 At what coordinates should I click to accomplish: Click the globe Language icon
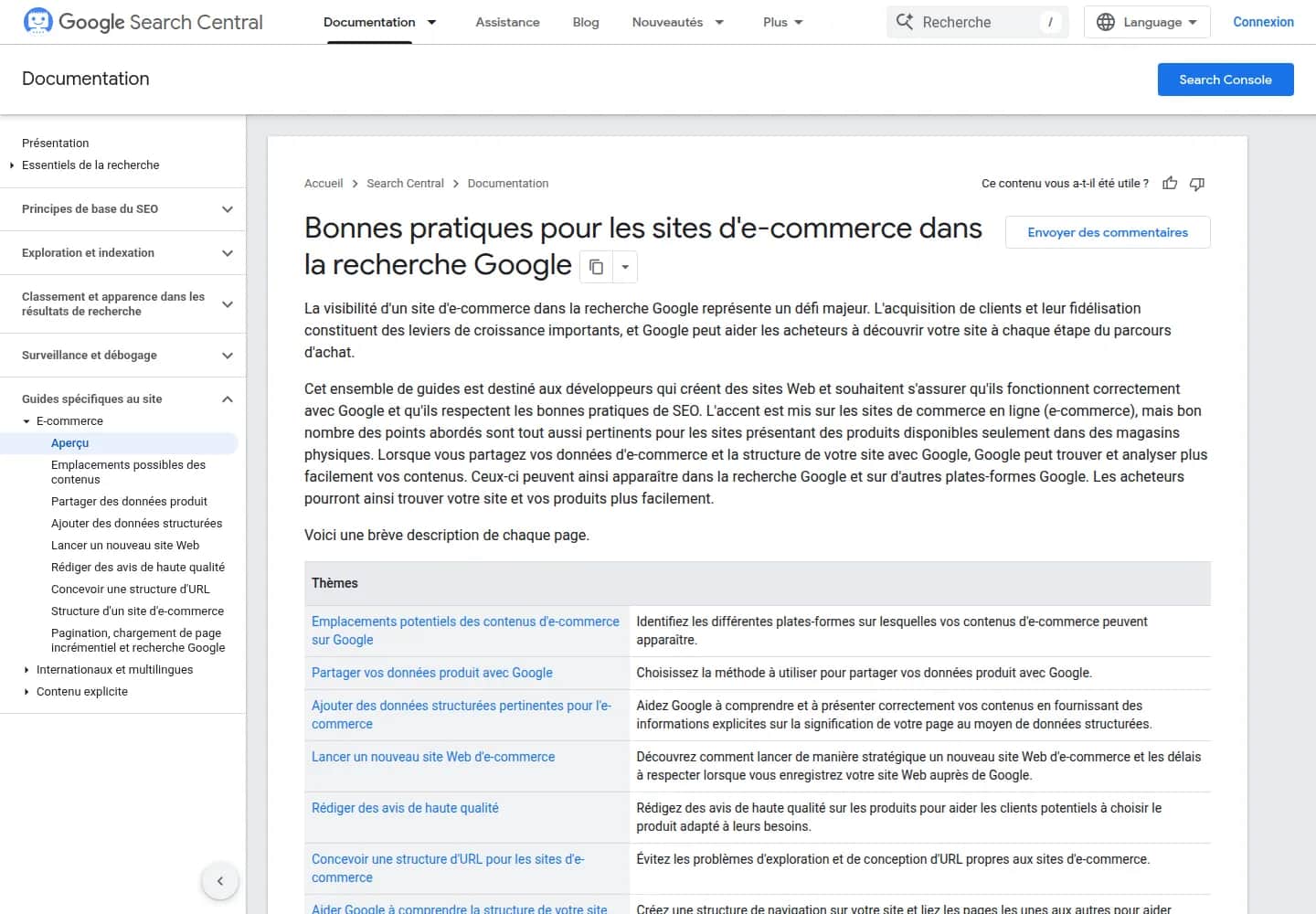1106,22
